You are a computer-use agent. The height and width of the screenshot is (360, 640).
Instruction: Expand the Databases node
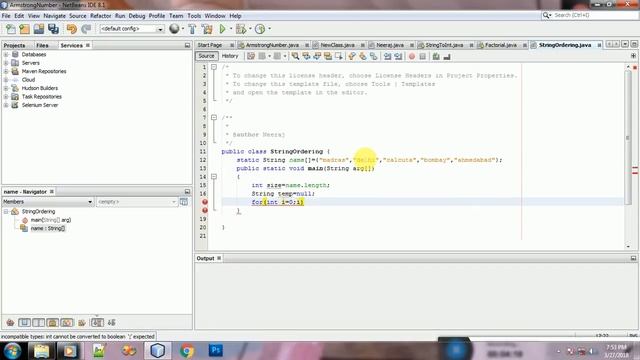[6, 54]
